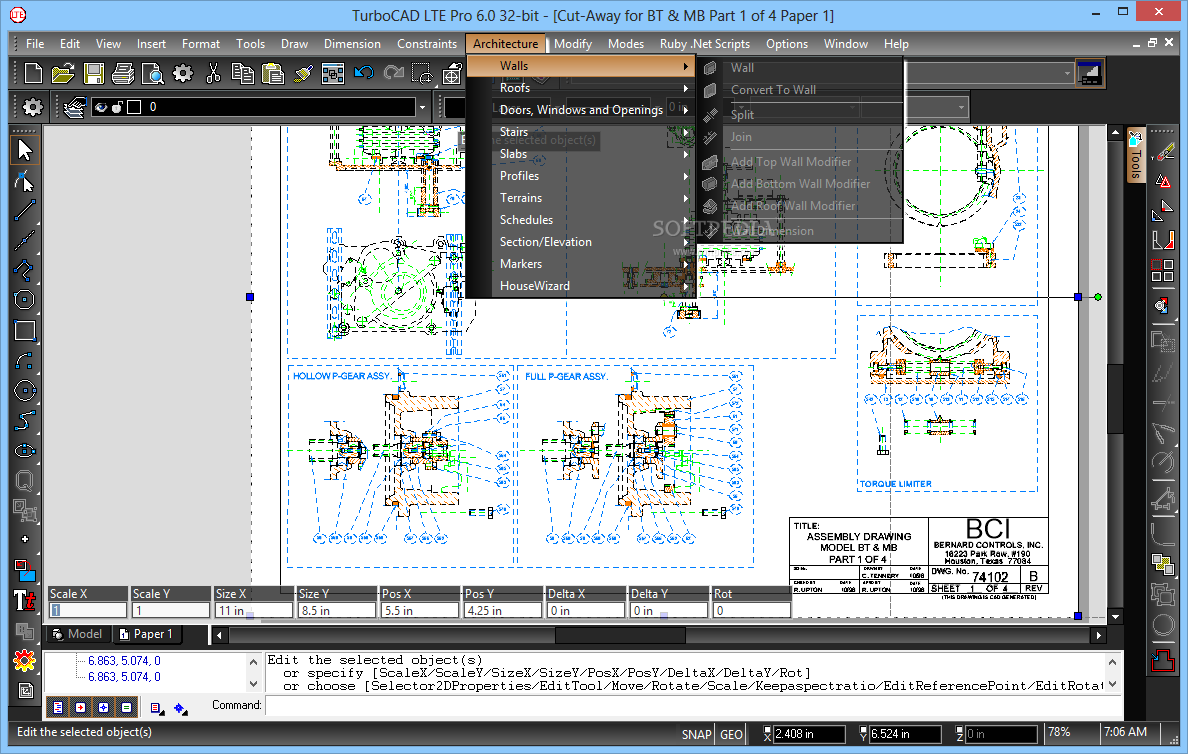Toggle SNAP mode in status bar
This screenshot has height=754, width=1188.
(x=696, y=734)
